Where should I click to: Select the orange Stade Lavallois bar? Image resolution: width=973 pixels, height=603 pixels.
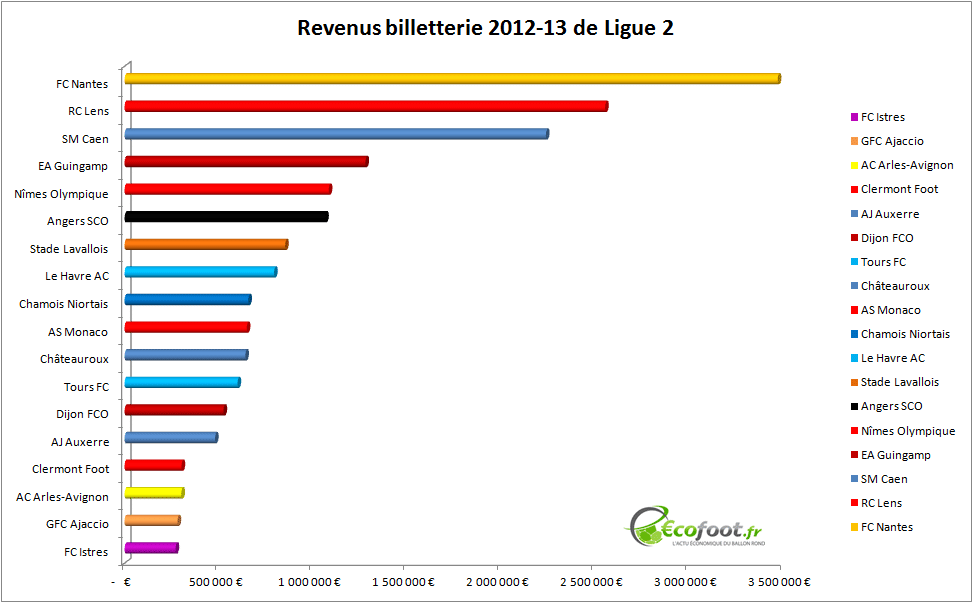click(206, 244)
